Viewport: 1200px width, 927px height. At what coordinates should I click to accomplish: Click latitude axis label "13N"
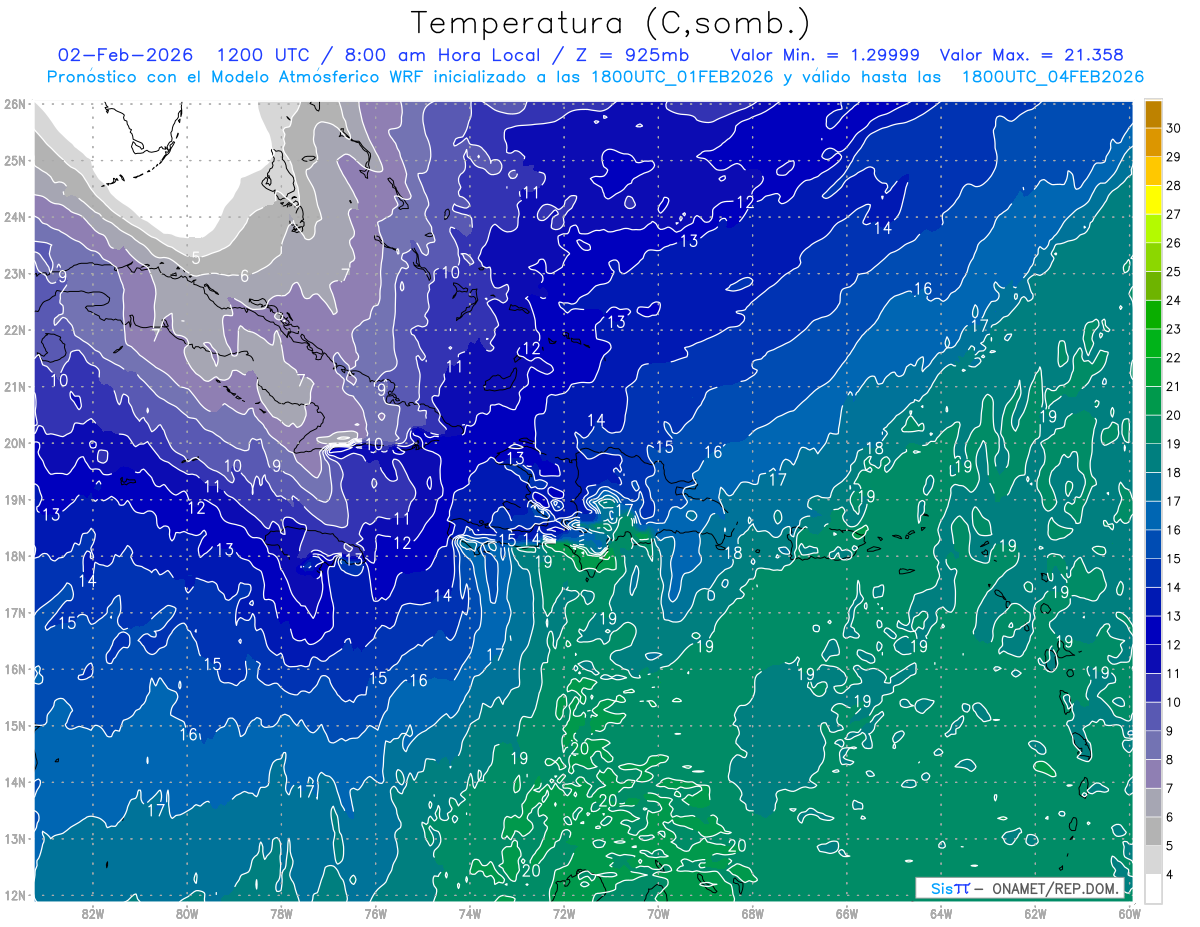point(14,838)
